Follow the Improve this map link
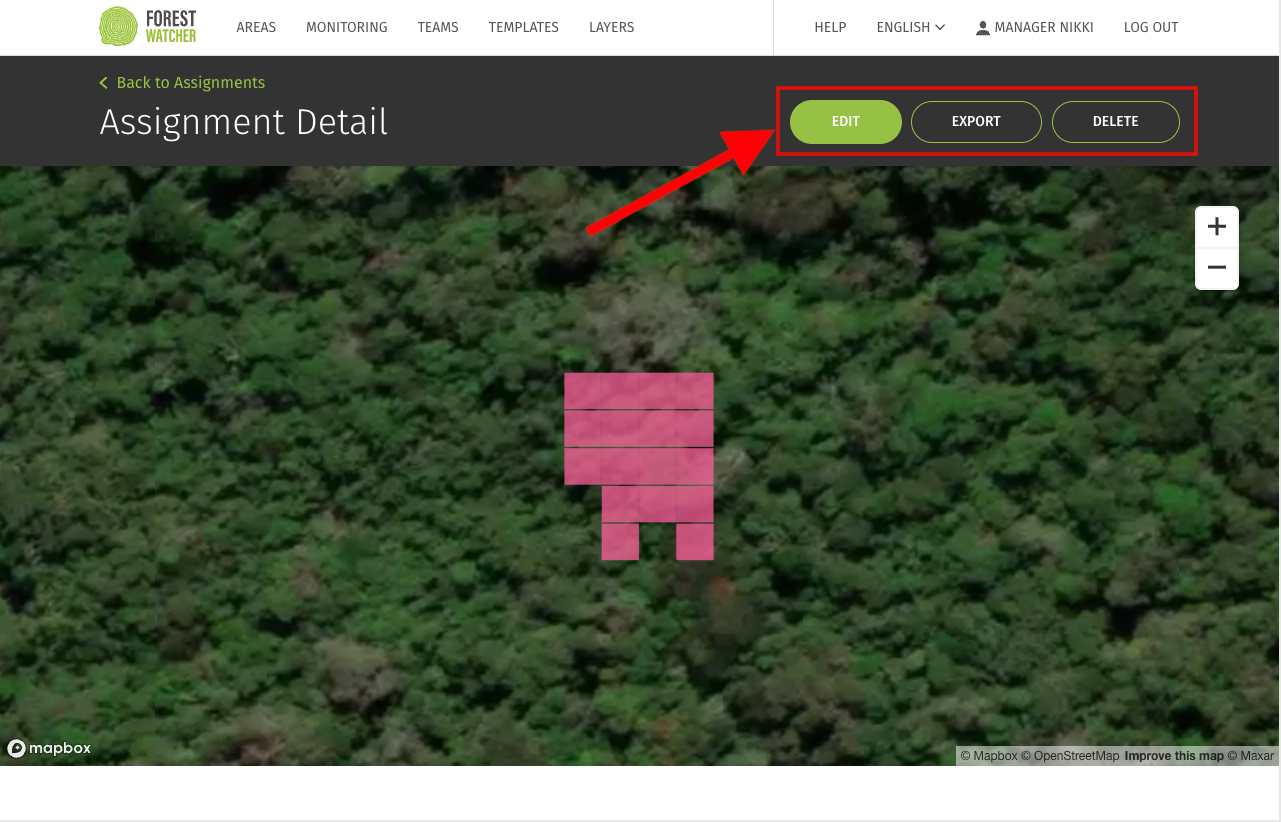The width and height of the screenshot is (1281, 822). click(x=1174, y=756)
